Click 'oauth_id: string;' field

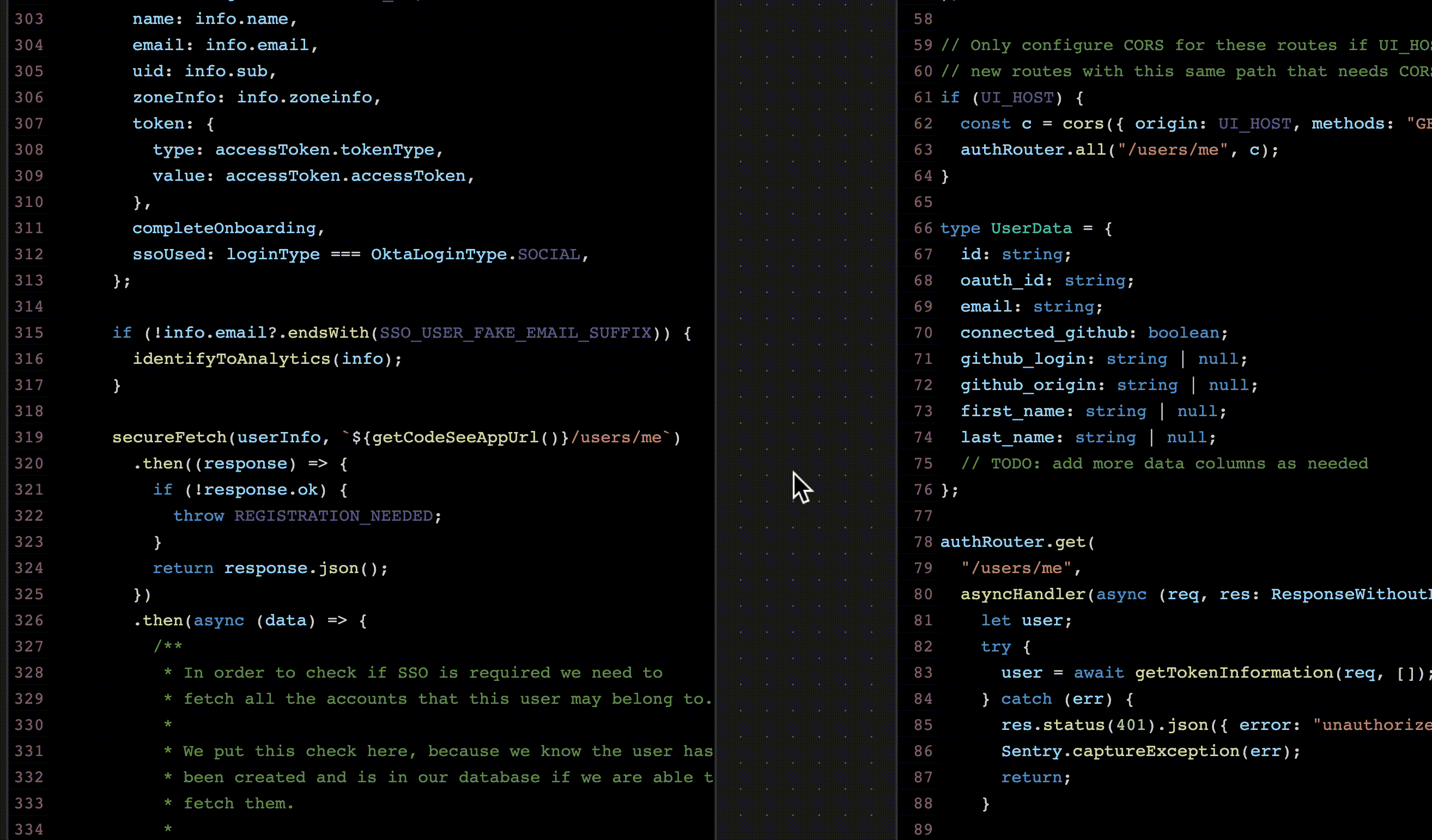[x=1047, y=280]
